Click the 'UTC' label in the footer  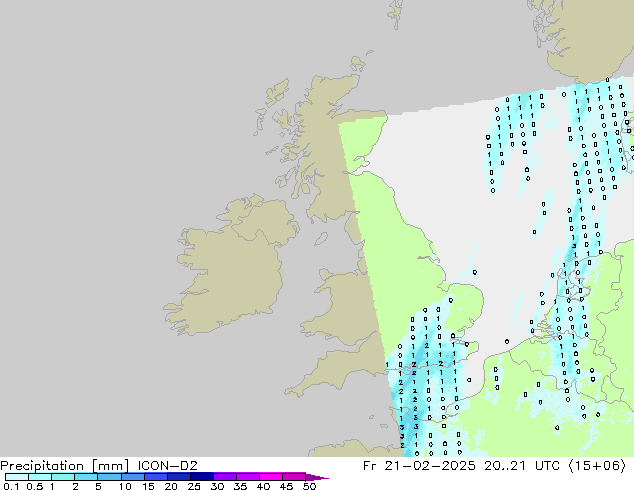click(x=547, y=466)
